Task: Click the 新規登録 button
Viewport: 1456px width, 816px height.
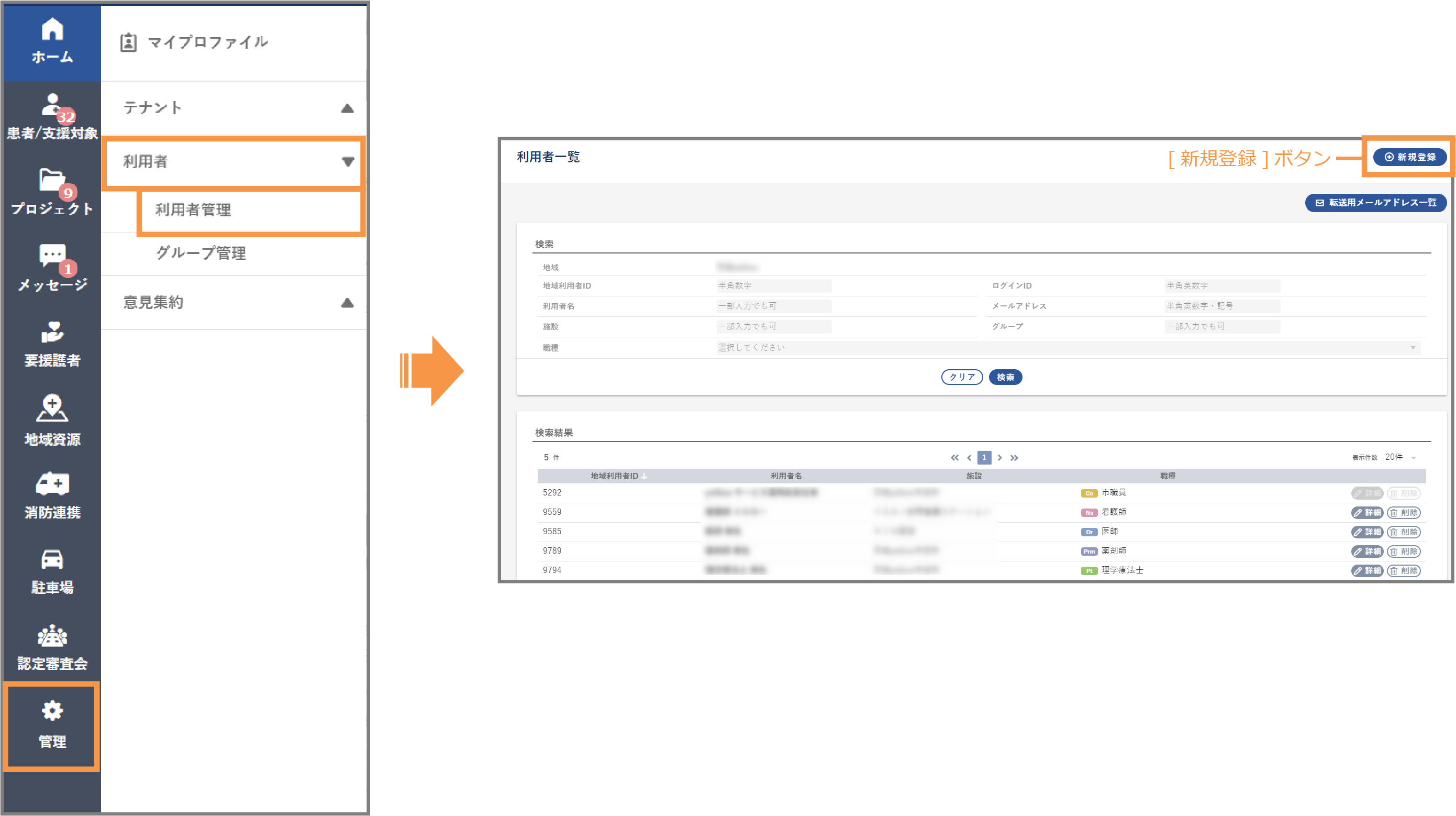Action: click(x=1409, y=157)
